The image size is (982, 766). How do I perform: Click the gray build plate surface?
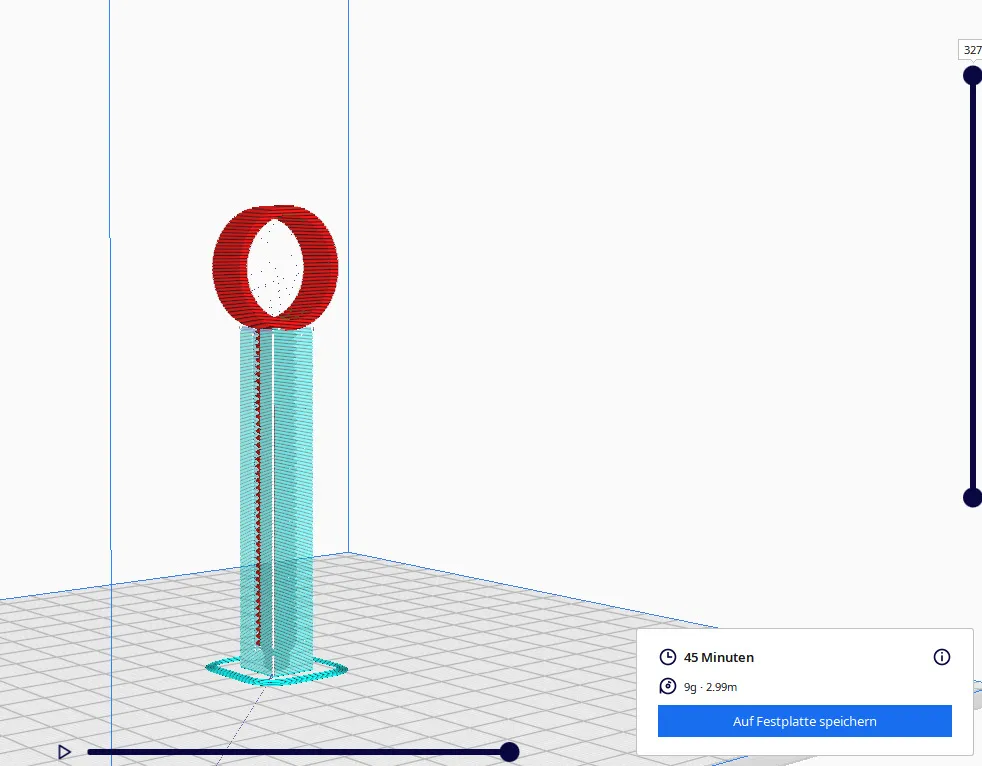(x=500, y=650)
